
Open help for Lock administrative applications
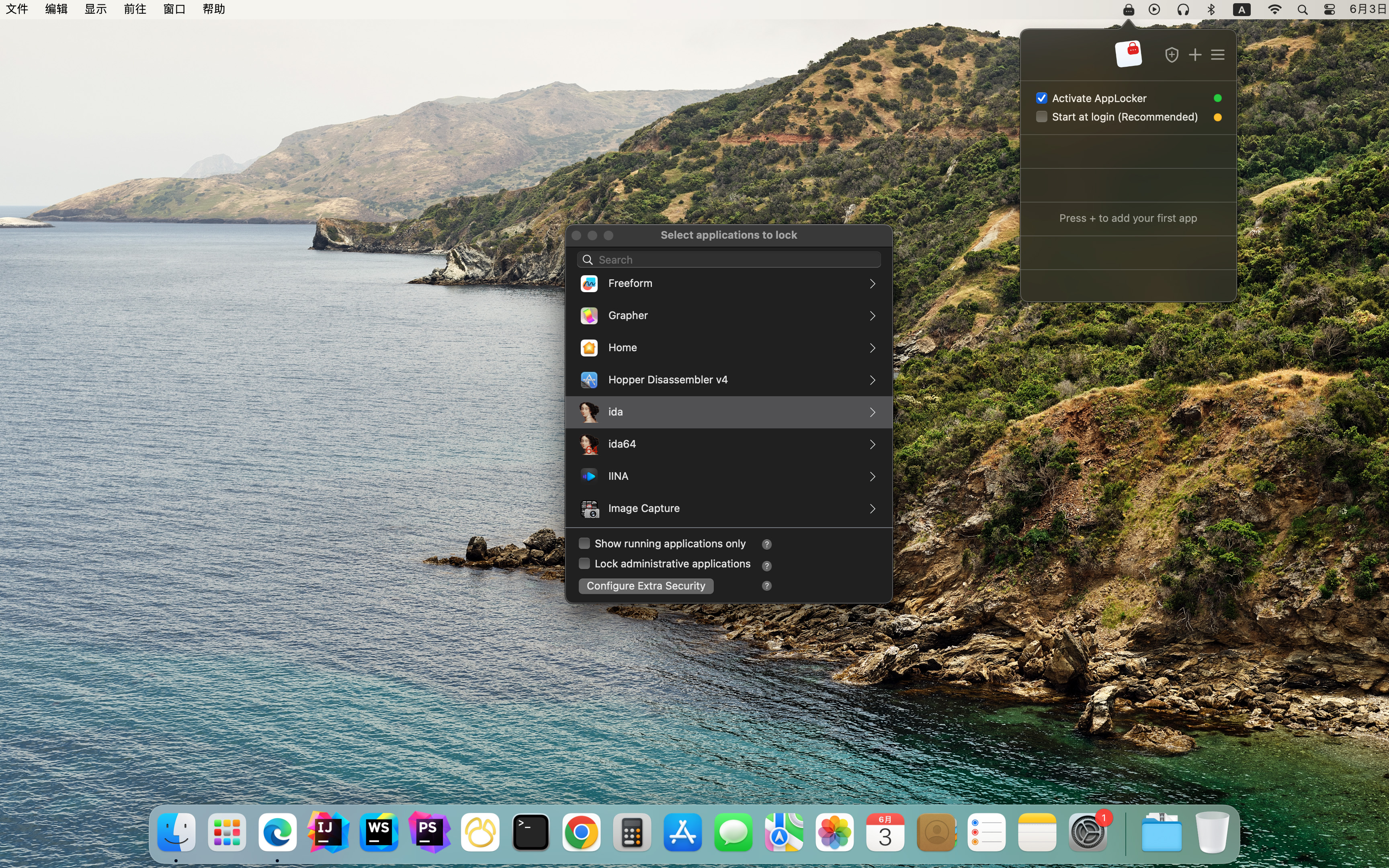pos(766,565)
